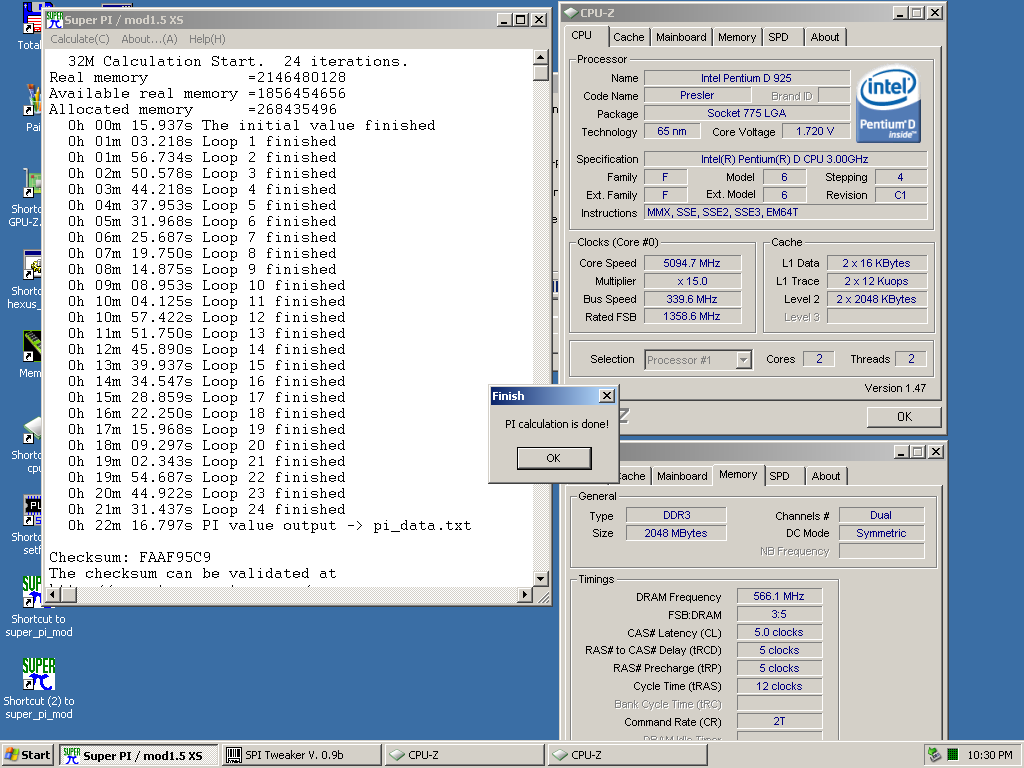
Task: Click OK in the Finish dialog
Action: tap(554, 458)
